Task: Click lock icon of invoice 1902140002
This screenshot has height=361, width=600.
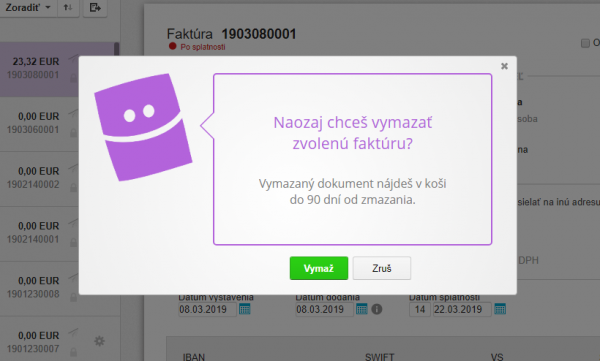Action: pyautogui.click(x=73, y=188)
